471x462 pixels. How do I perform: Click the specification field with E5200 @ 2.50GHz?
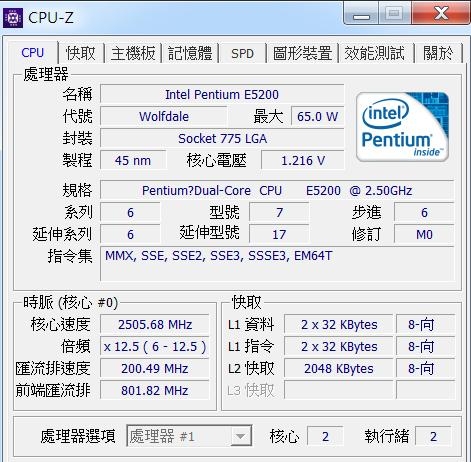tap(277, 190)
